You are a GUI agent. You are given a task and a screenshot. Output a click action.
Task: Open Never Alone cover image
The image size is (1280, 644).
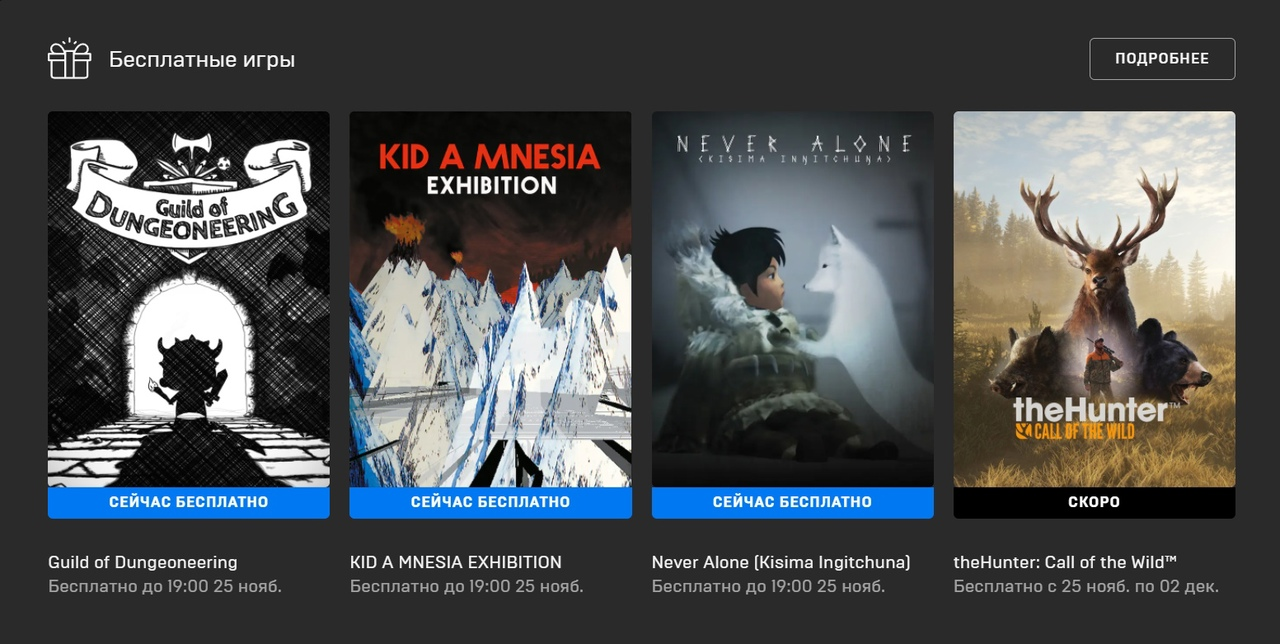click(x=793, y=299)
